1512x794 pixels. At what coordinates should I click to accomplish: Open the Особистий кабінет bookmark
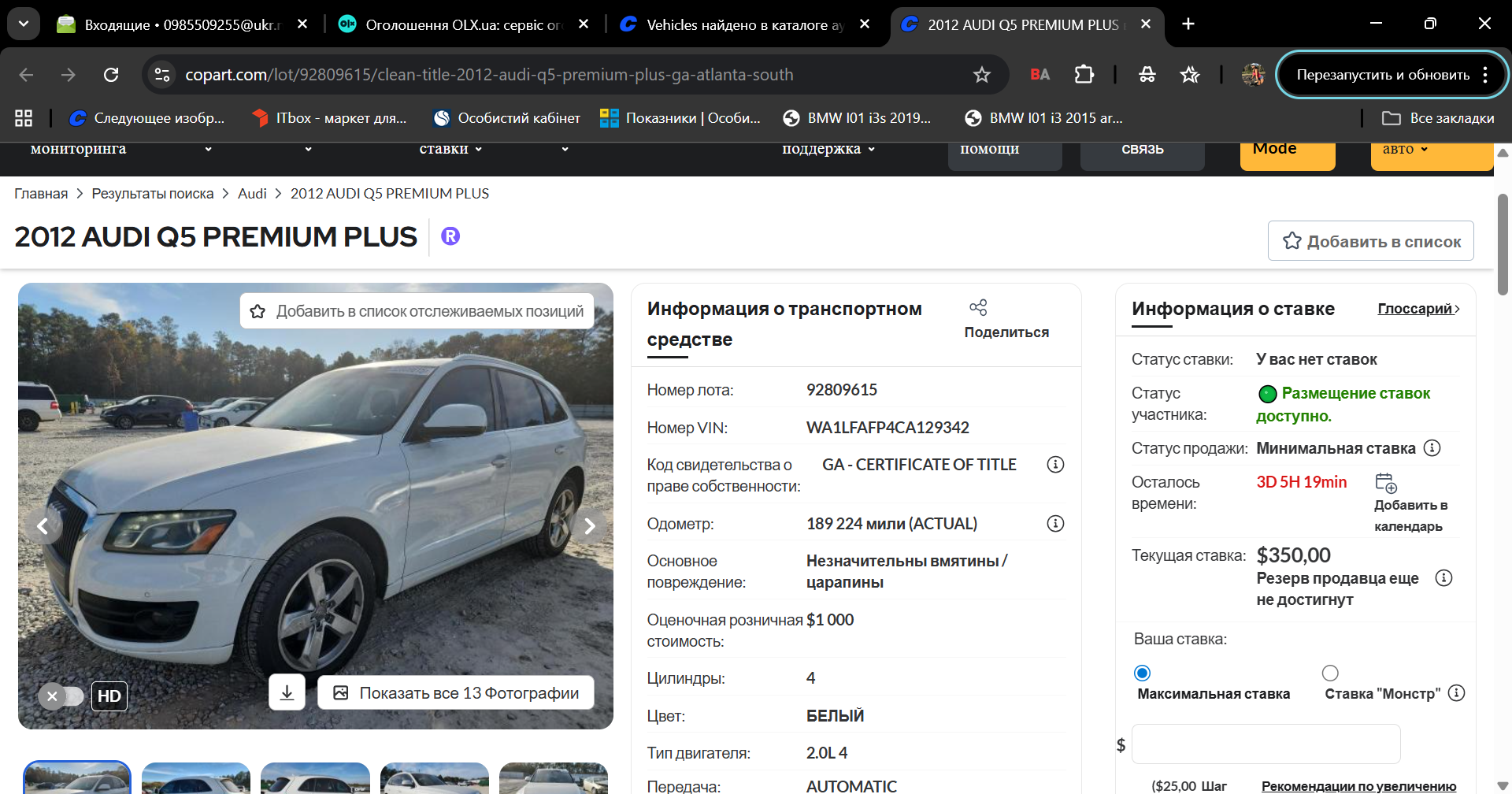click(506, 118)
